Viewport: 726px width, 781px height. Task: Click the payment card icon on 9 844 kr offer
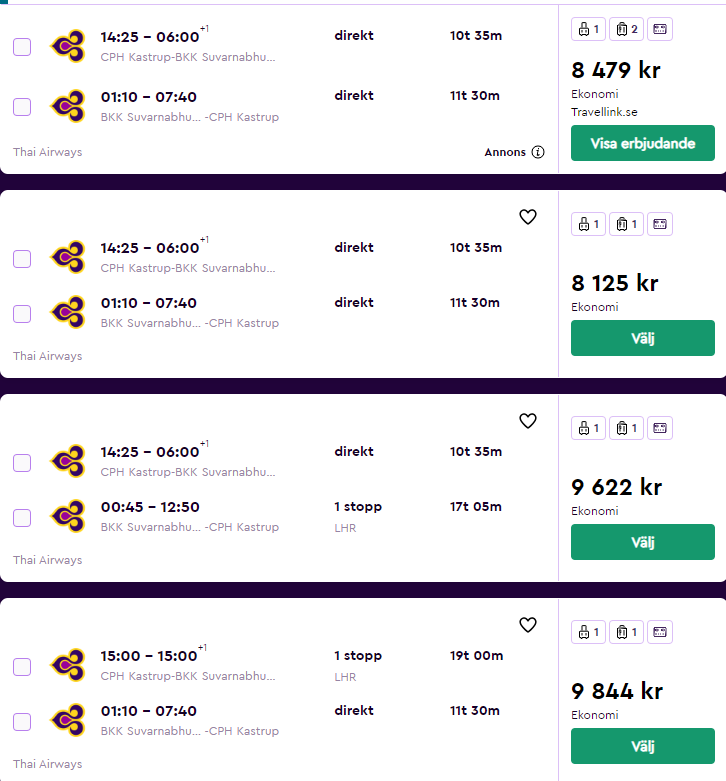click(x=660, y=632)
